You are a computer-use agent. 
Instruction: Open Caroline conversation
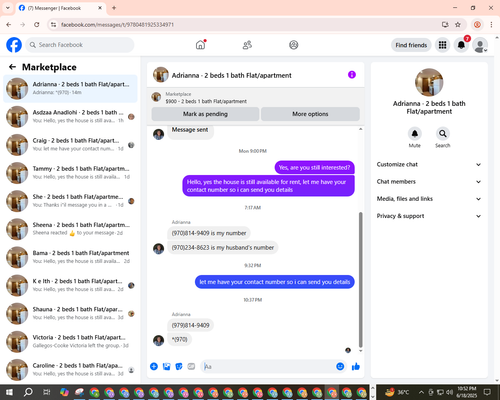pos(70,370)
